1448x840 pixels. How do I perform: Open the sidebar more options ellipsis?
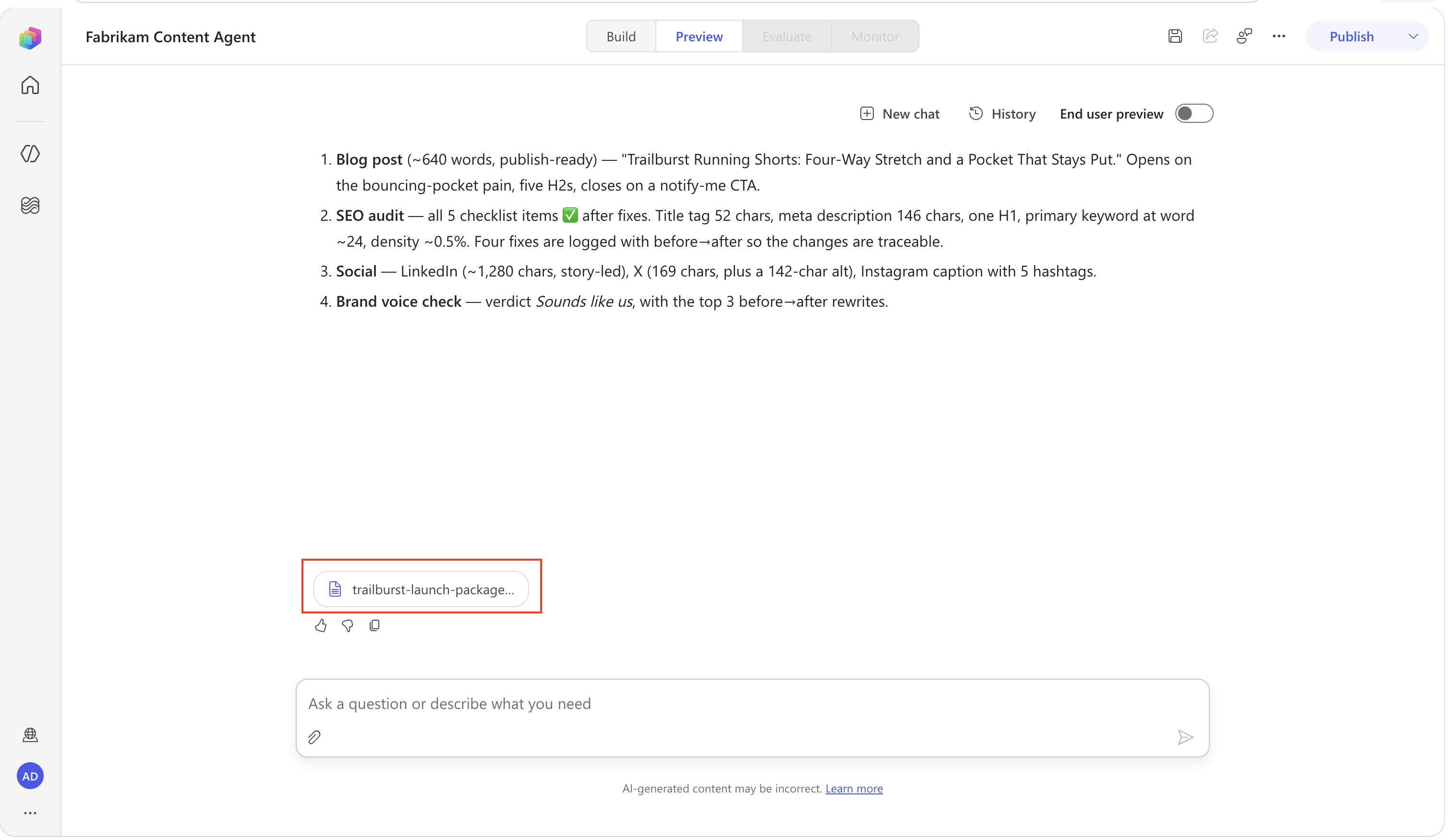[x=30, y=813]
